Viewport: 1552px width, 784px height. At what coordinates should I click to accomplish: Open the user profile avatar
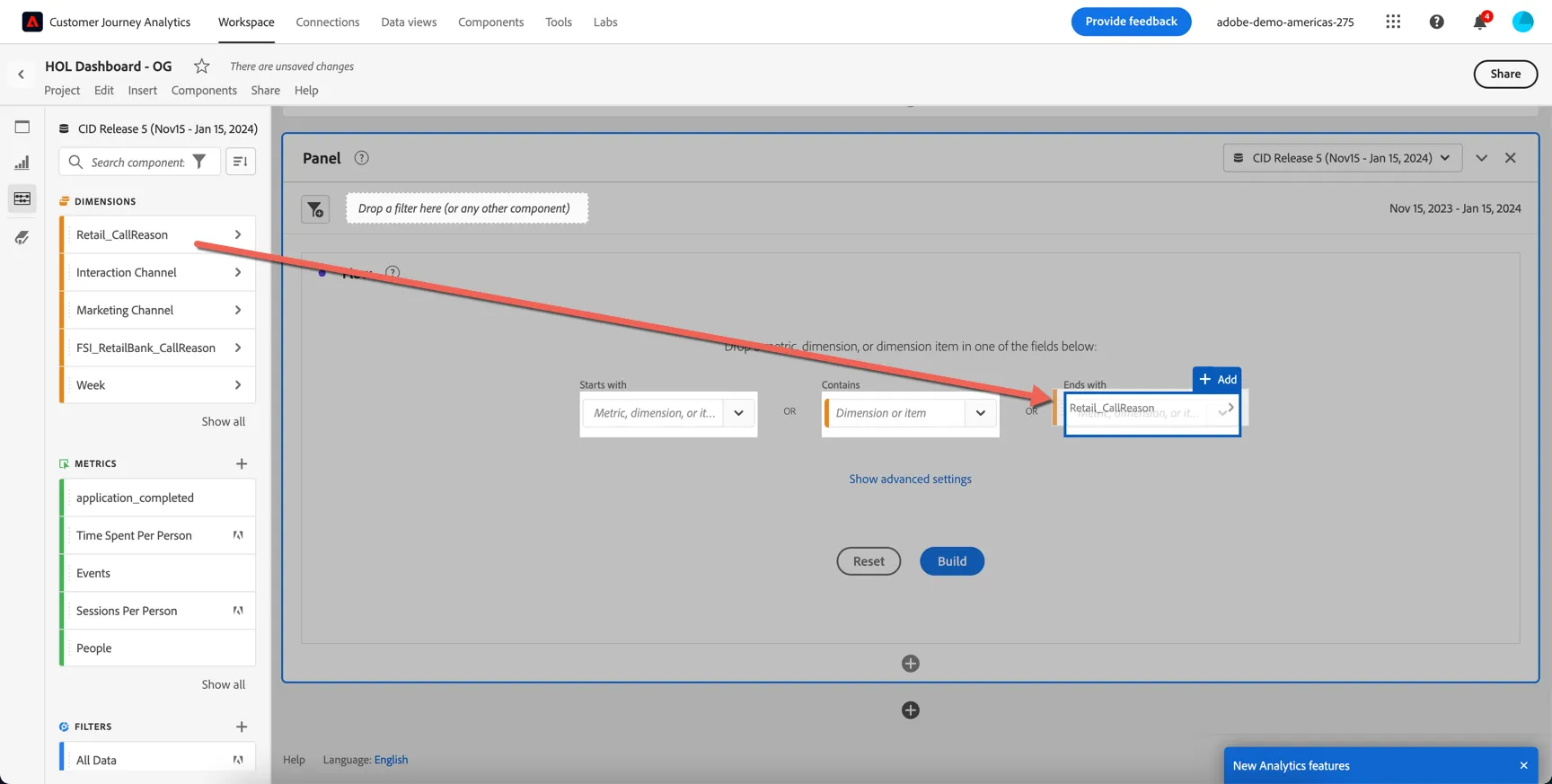(1522, 22)
